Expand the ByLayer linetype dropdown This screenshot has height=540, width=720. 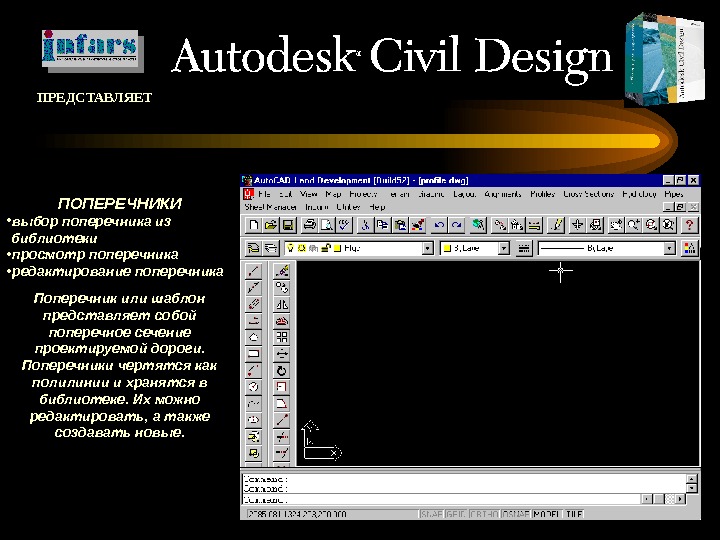pyautogui.click(x=670, y=248)
